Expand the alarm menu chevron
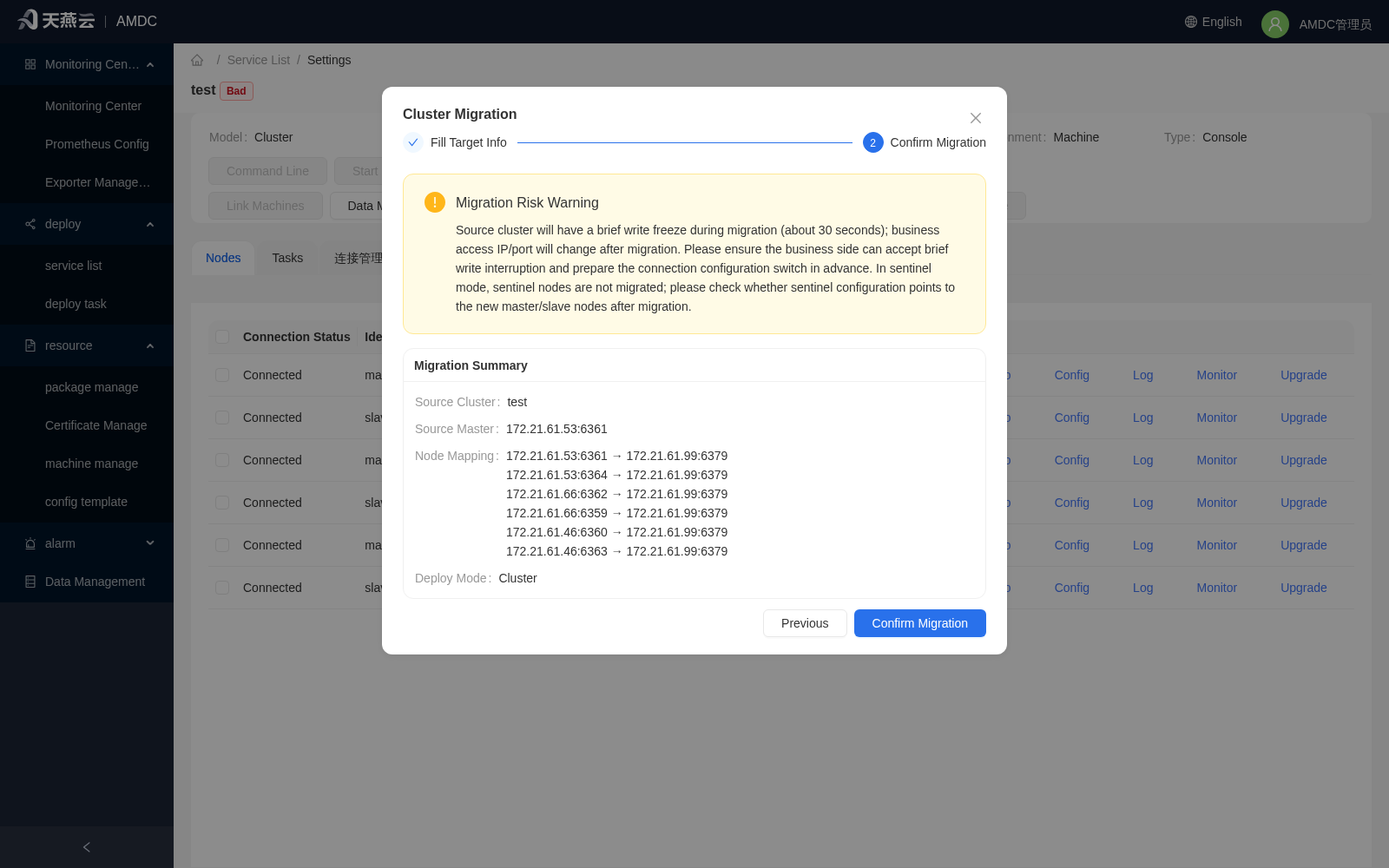The height and width of the screenshot is (868, 1389). click(x=150, y=543)
